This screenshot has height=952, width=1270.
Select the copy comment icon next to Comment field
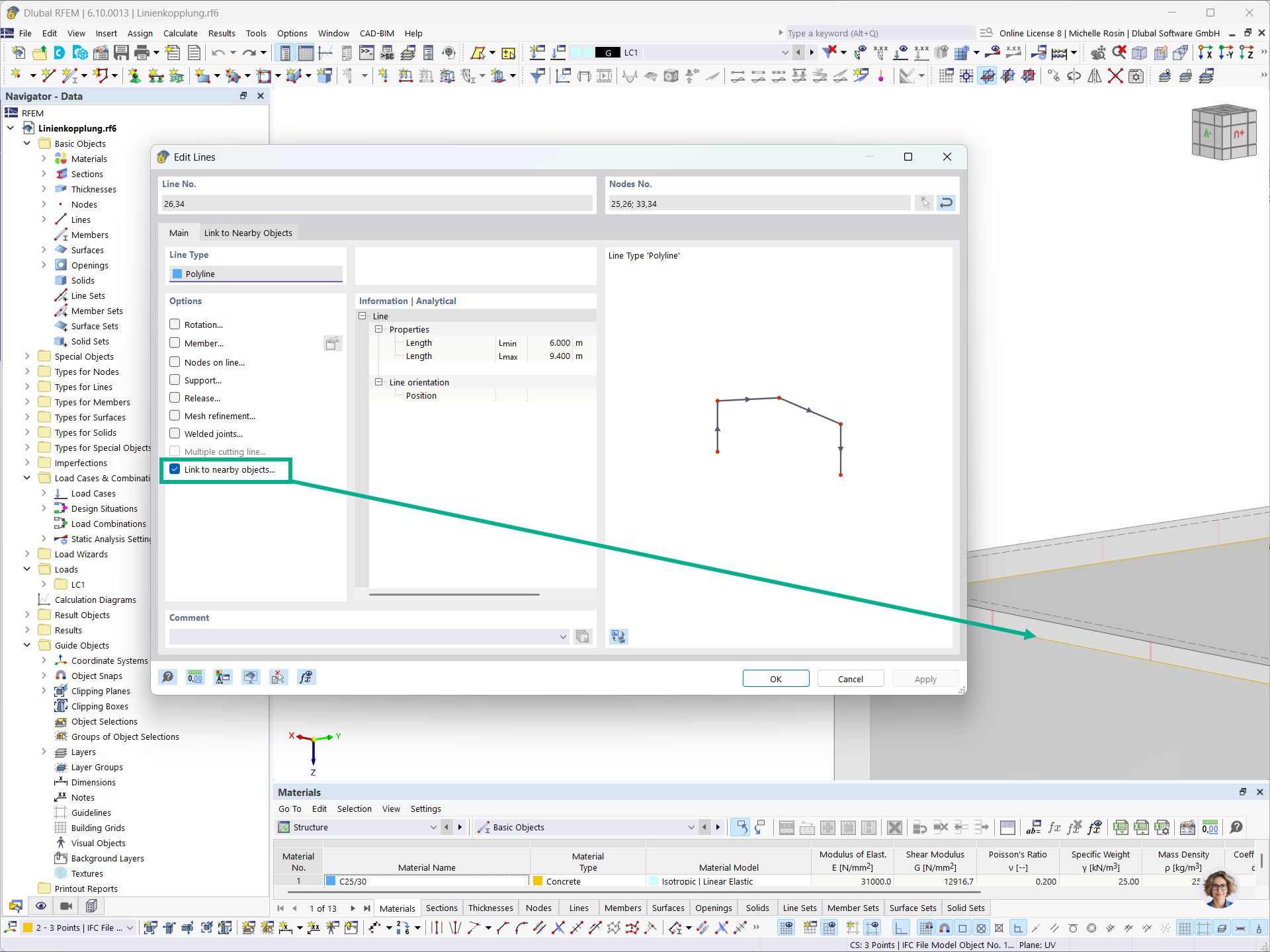click(583, 637)
